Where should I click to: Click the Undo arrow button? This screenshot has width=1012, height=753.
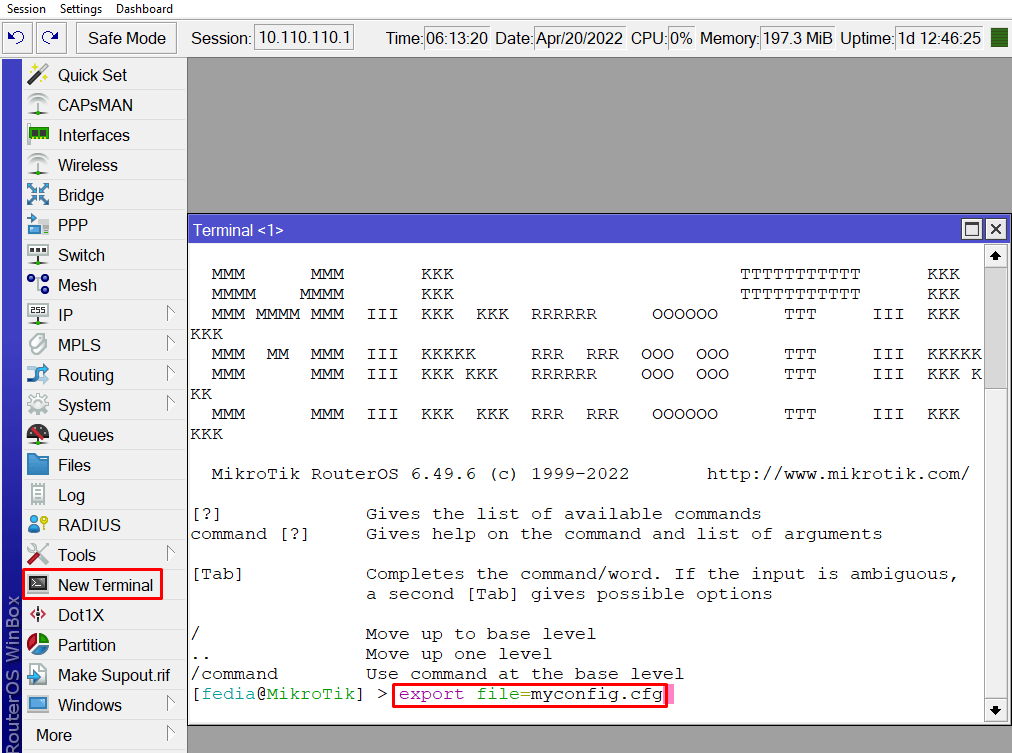point(17,38)
